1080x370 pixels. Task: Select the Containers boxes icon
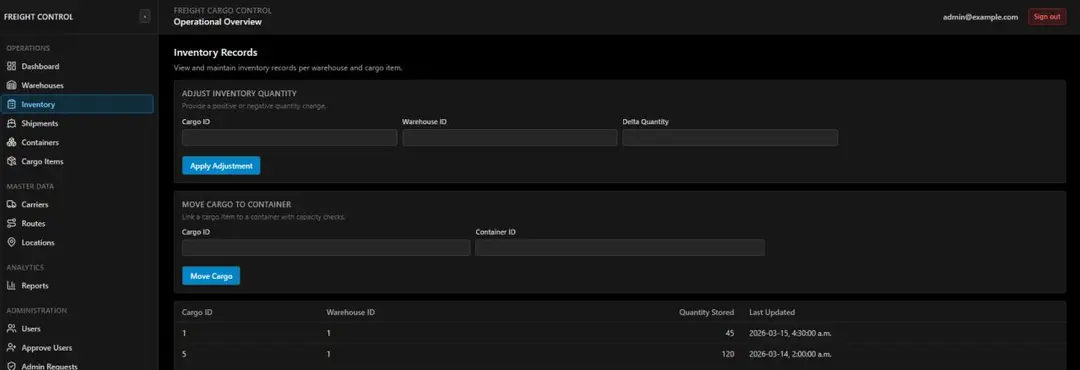coord(11,143)
